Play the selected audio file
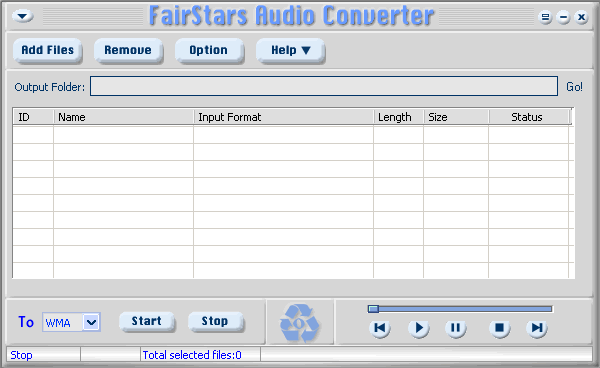This screenshot has width=600, height=368. click(x=419, y=328)
